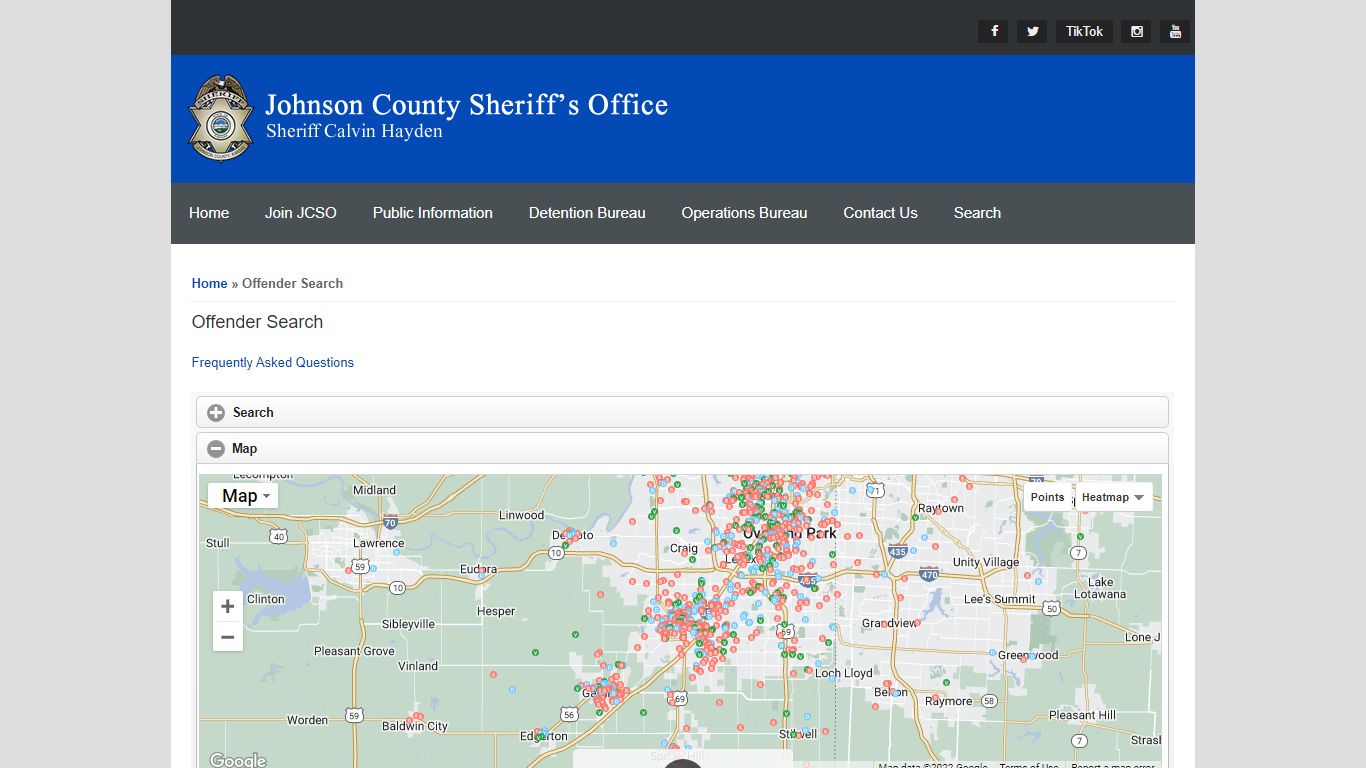
Task: Expand the Search accordion panel
Action: click(682, 412)
